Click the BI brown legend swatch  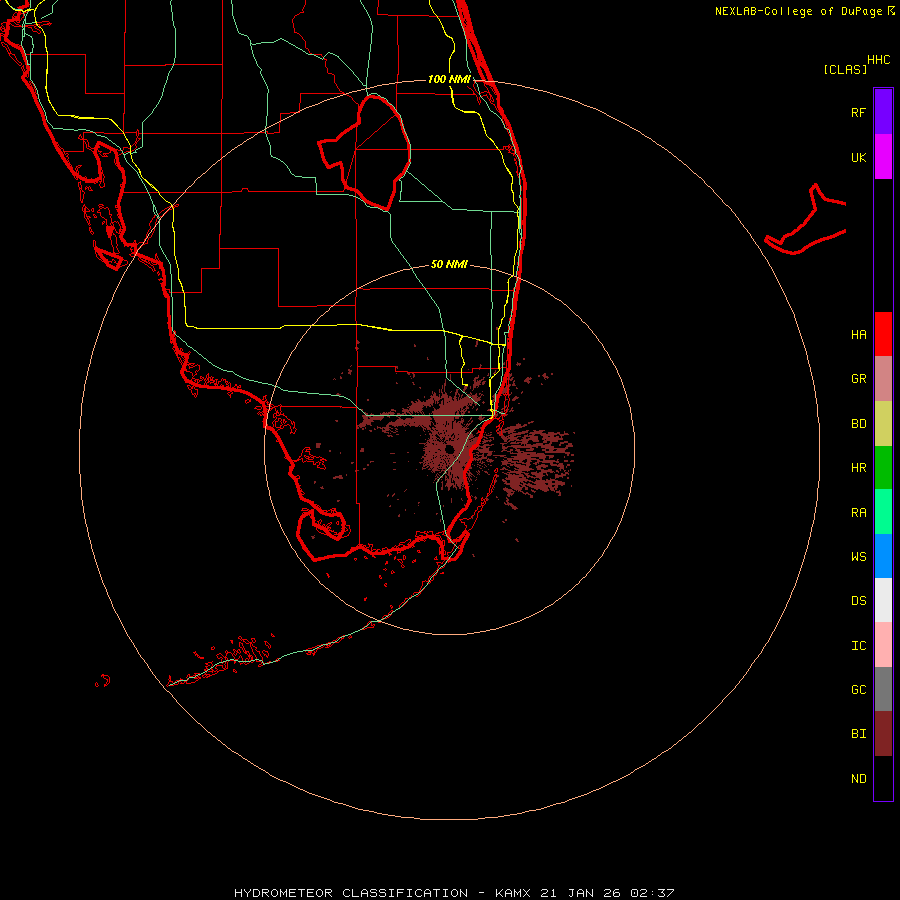(883, 734)
